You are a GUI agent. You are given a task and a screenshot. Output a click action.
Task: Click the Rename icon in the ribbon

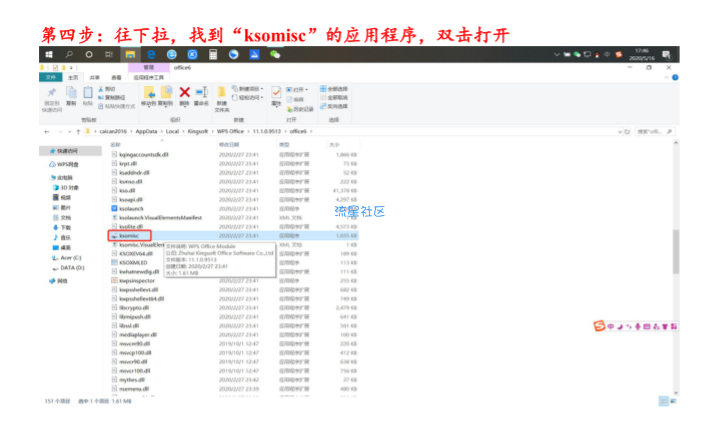point(201,92)
